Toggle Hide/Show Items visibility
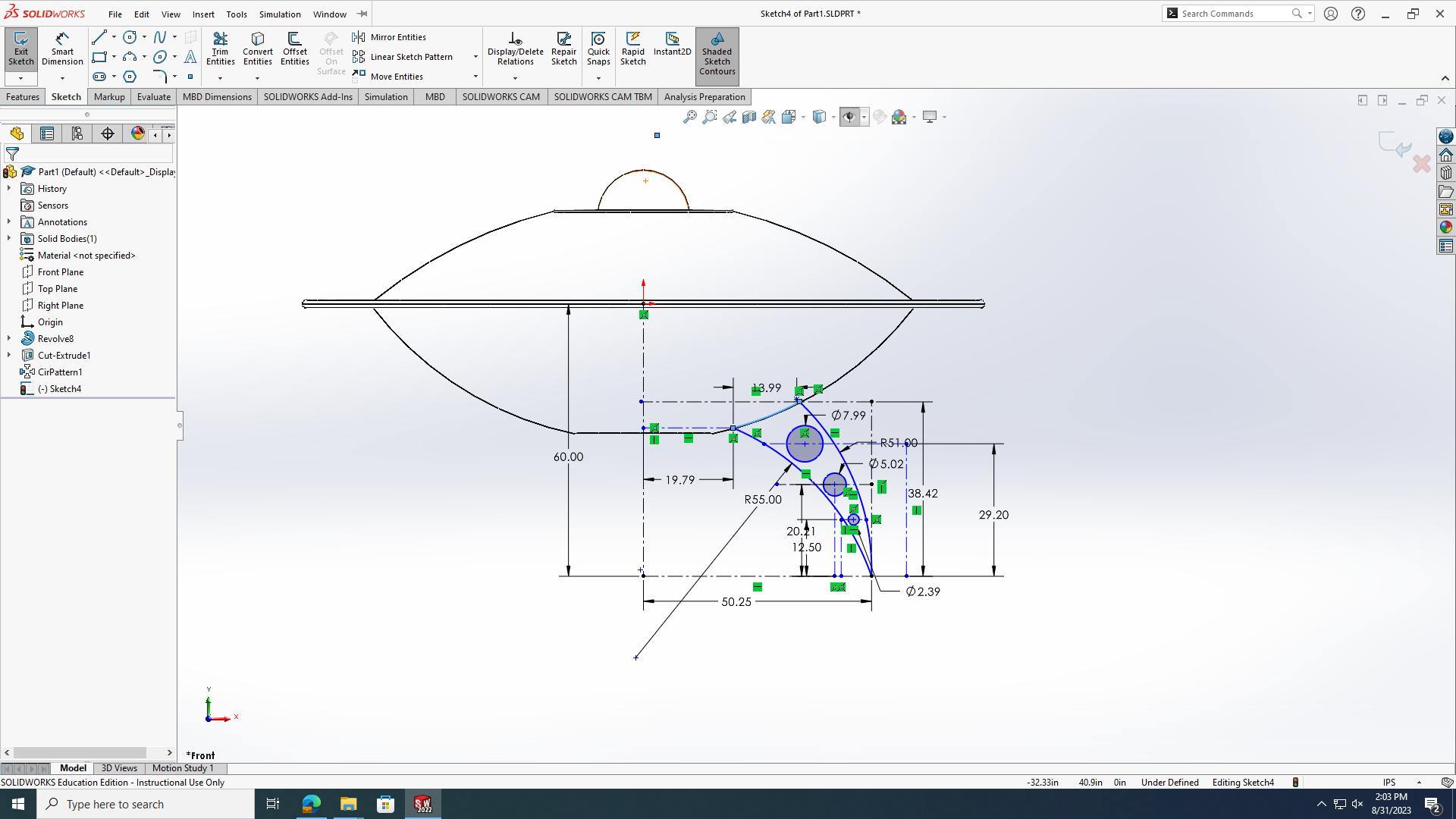The height and width of the screenshot is (819, 1456). point(849,117)
